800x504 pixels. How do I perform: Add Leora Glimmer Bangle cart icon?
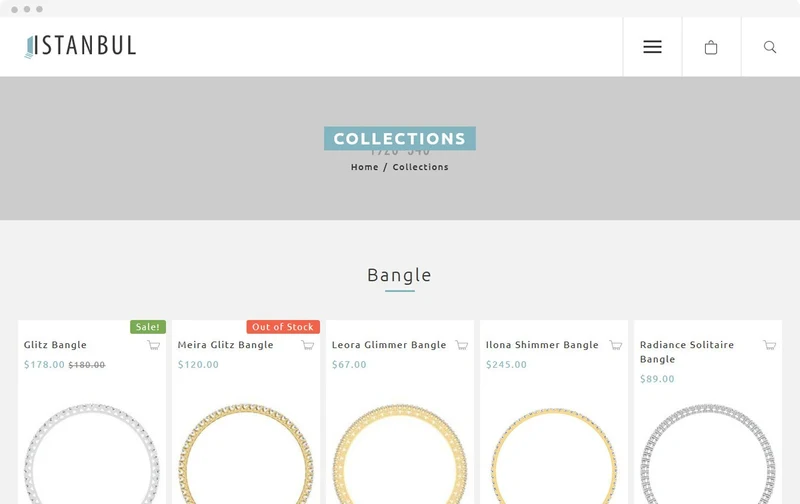click(x=462, y=345)
